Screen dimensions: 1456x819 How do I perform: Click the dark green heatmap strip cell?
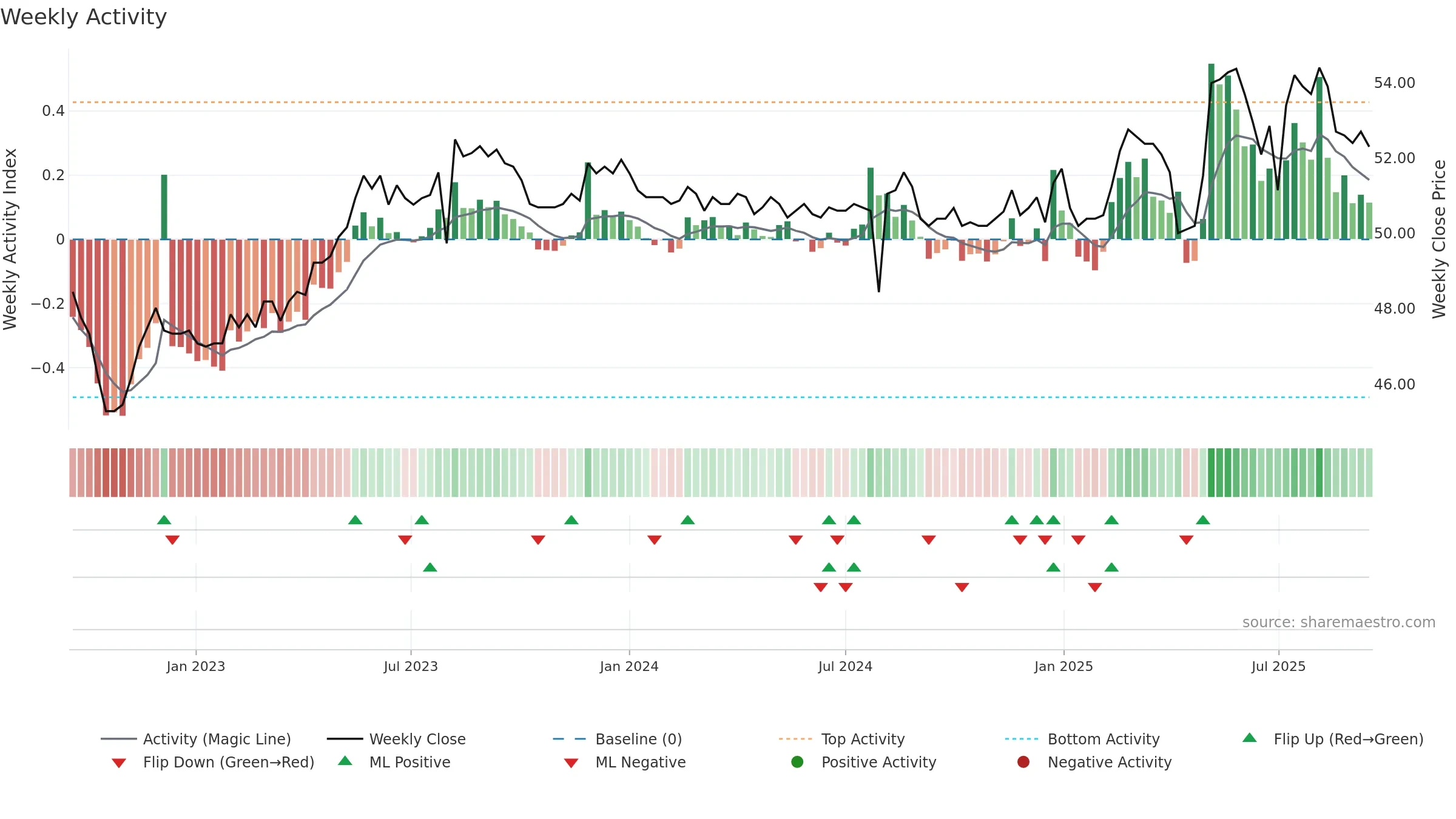pyautogui.click(x=1212, y=473)
